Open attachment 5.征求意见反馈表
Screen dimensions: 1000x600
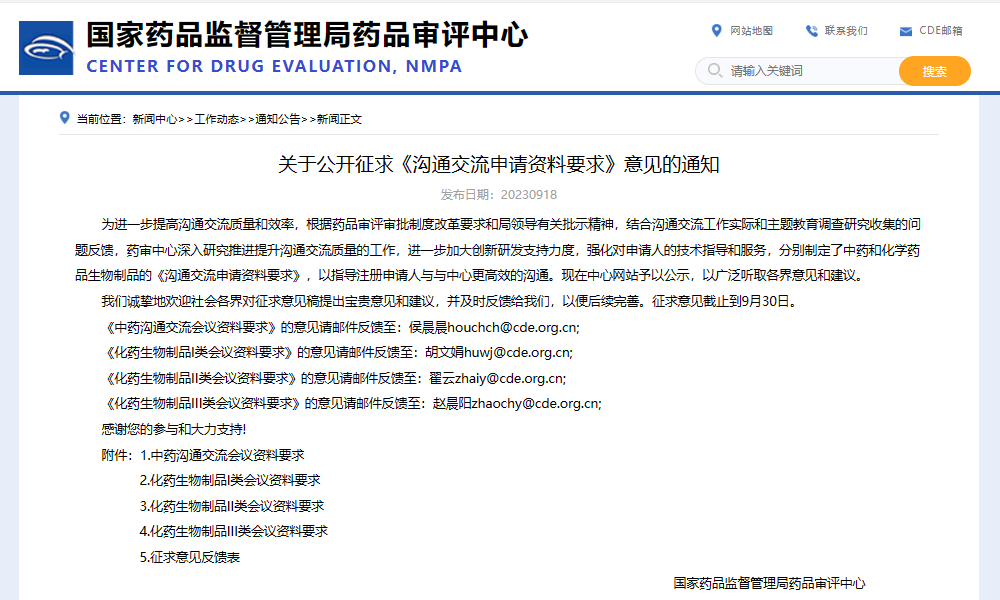tap(190, 557)
